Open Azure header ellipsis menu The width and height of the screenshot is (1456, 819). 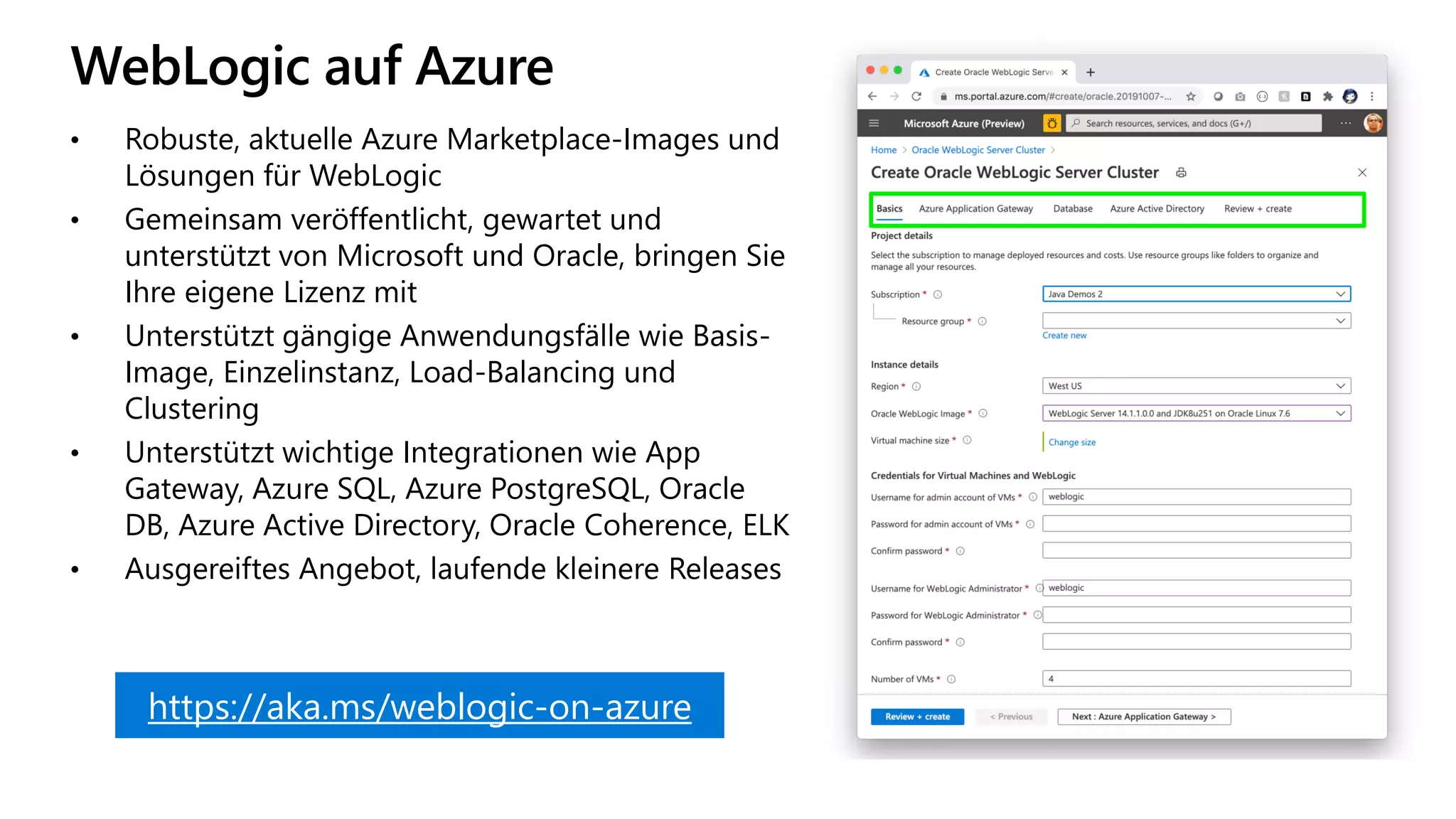pos(1346,123)
